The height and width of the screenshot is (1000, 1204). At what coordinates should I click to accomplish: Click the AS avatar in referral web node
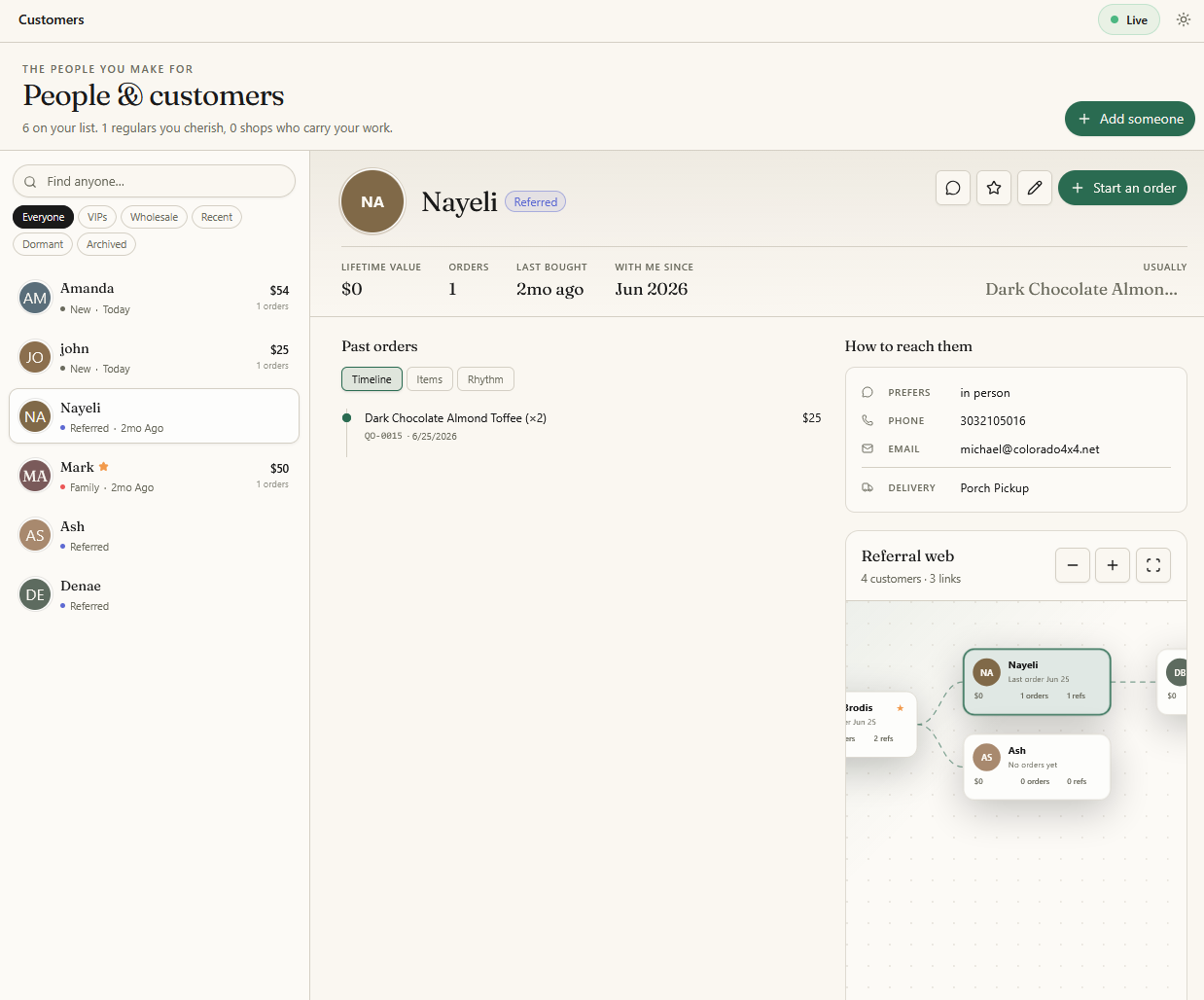[x=987, y=757]
